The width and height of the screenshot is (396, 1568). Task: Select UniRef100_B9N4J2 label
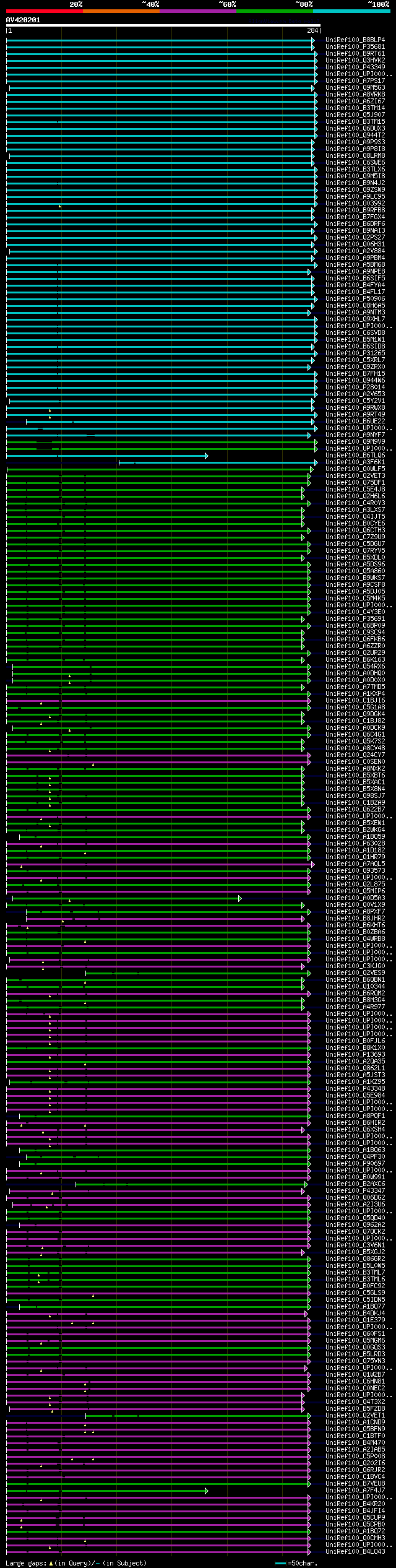355,183
